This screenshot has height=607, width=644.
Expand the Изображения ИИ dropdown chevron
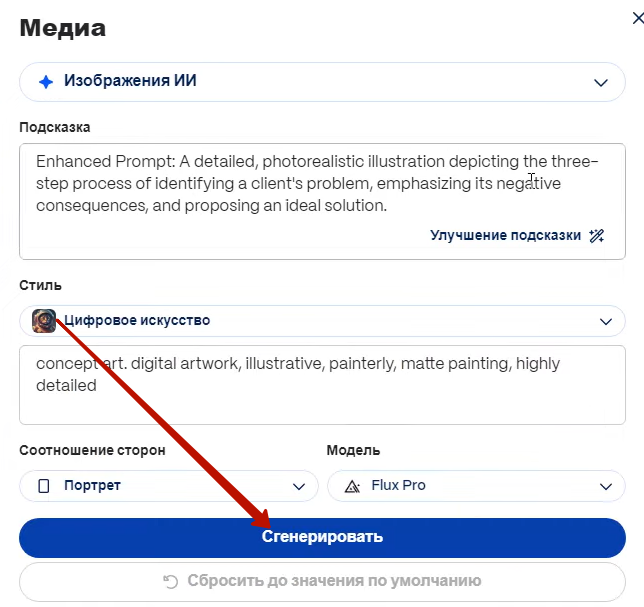(600, 83)
